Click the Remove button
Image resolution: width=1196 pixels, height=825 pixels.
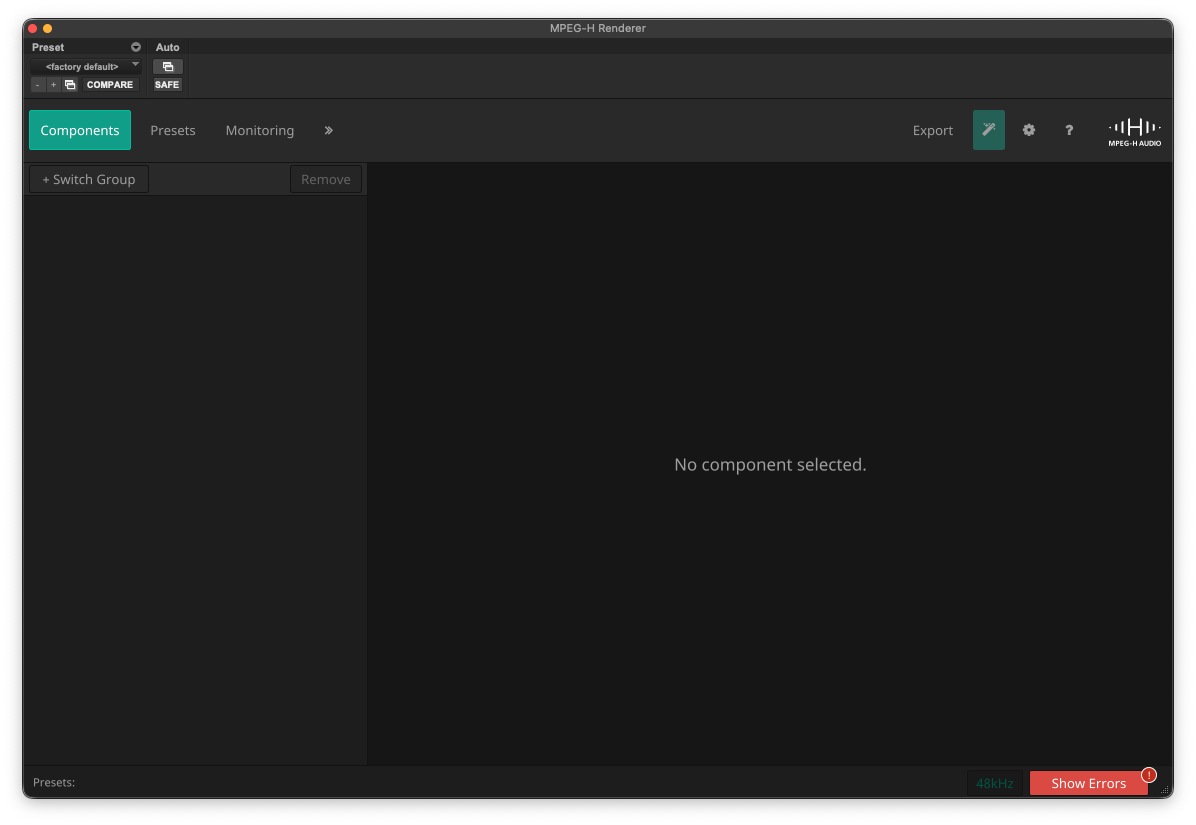point(326,179)
